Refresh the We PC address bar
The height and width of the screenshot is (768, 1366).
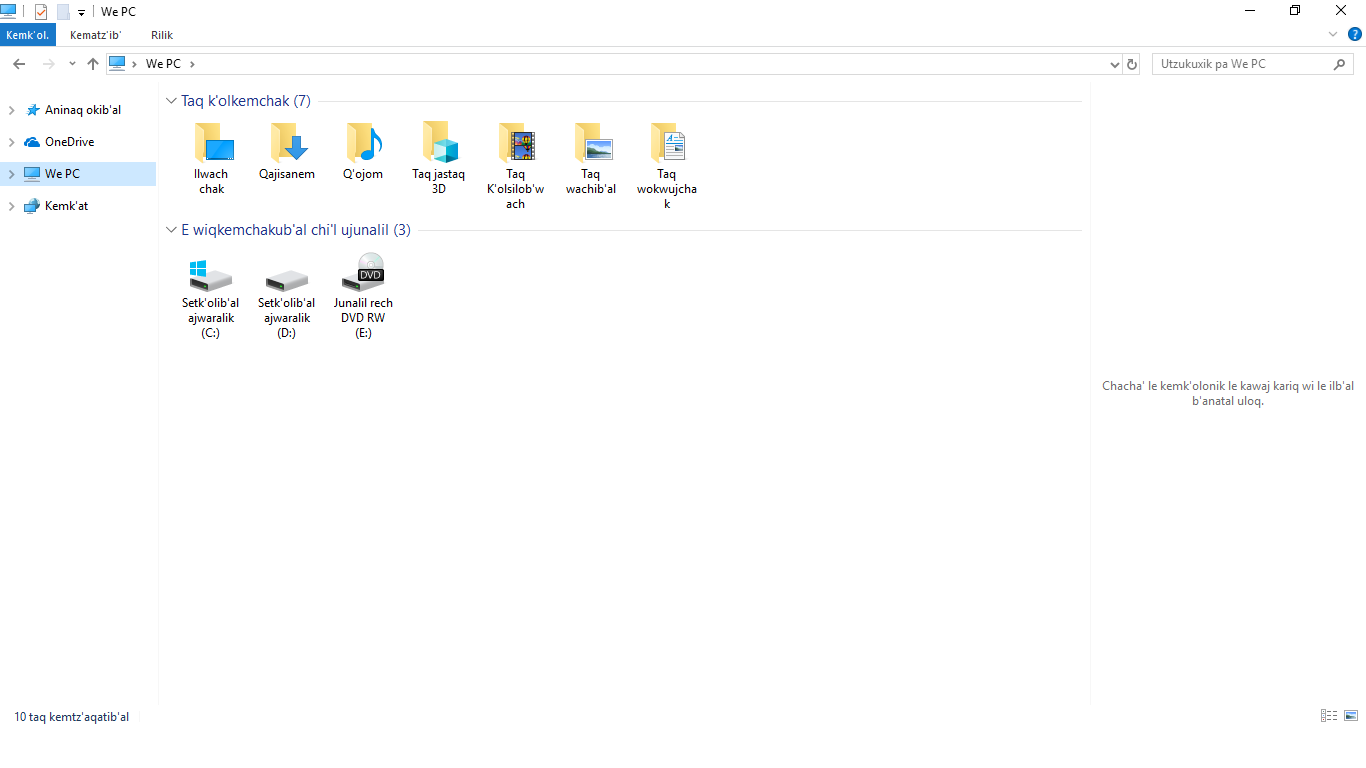1132,64
